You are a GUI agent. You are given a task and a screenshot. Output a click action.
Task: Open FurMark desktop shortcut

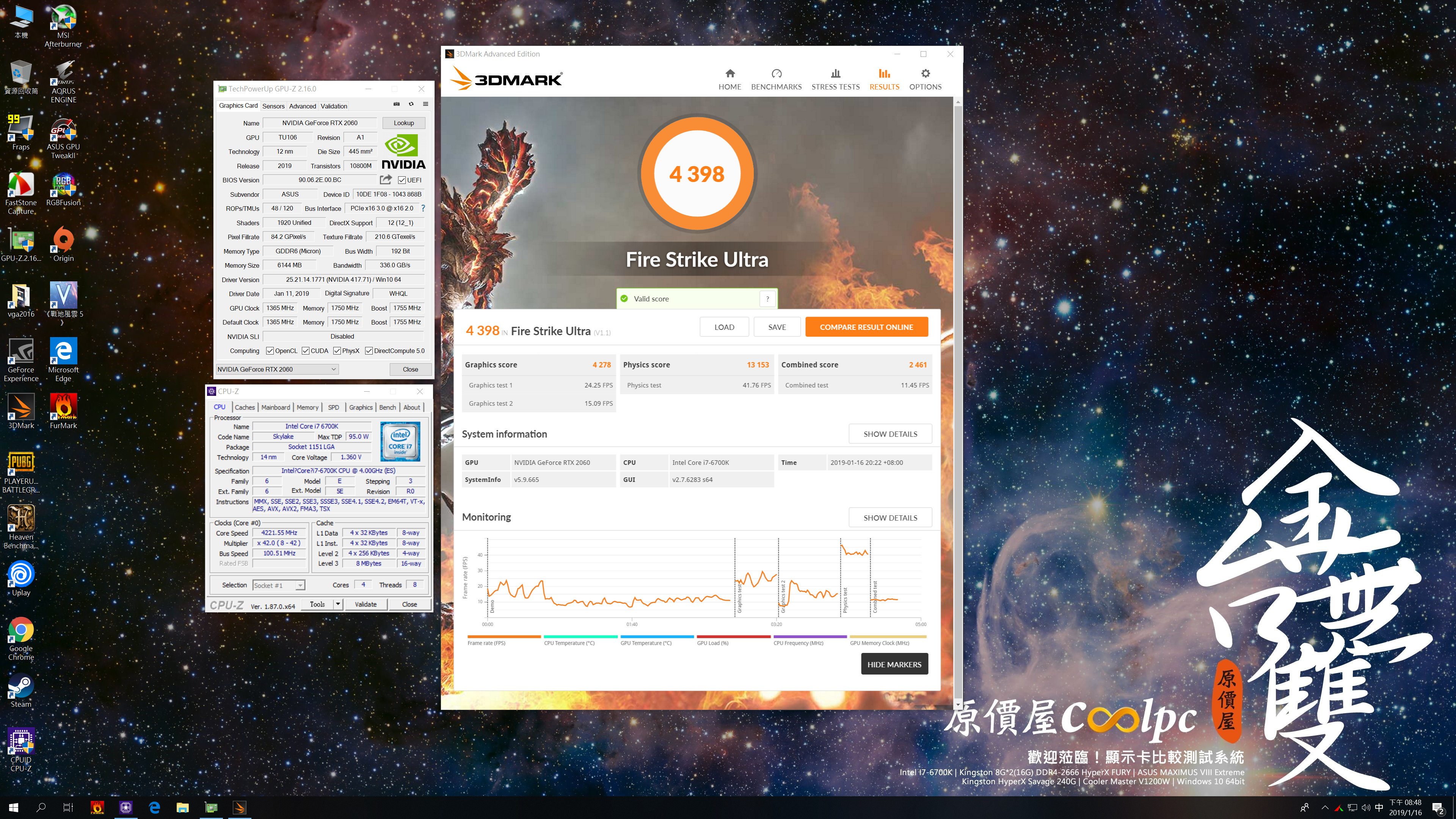63,411
